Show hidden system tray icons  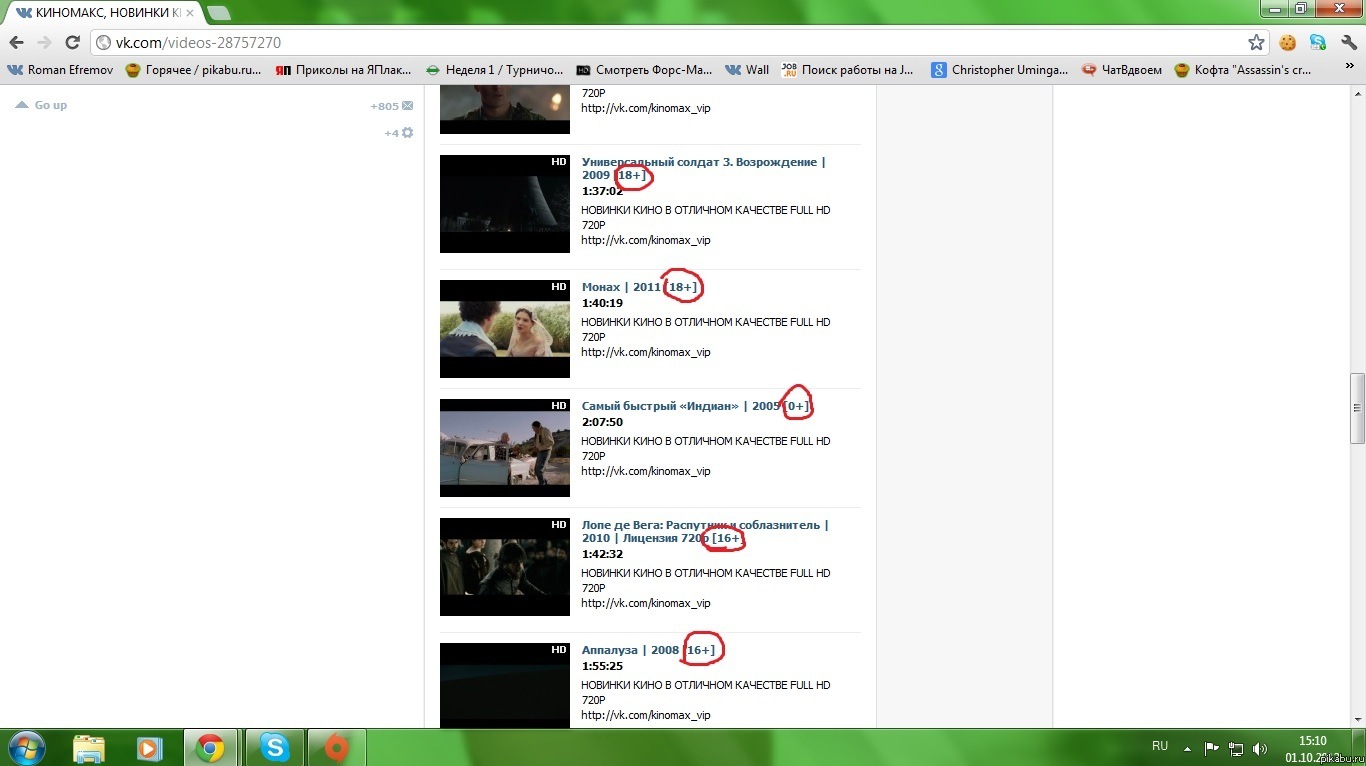tap(1187, 748)
